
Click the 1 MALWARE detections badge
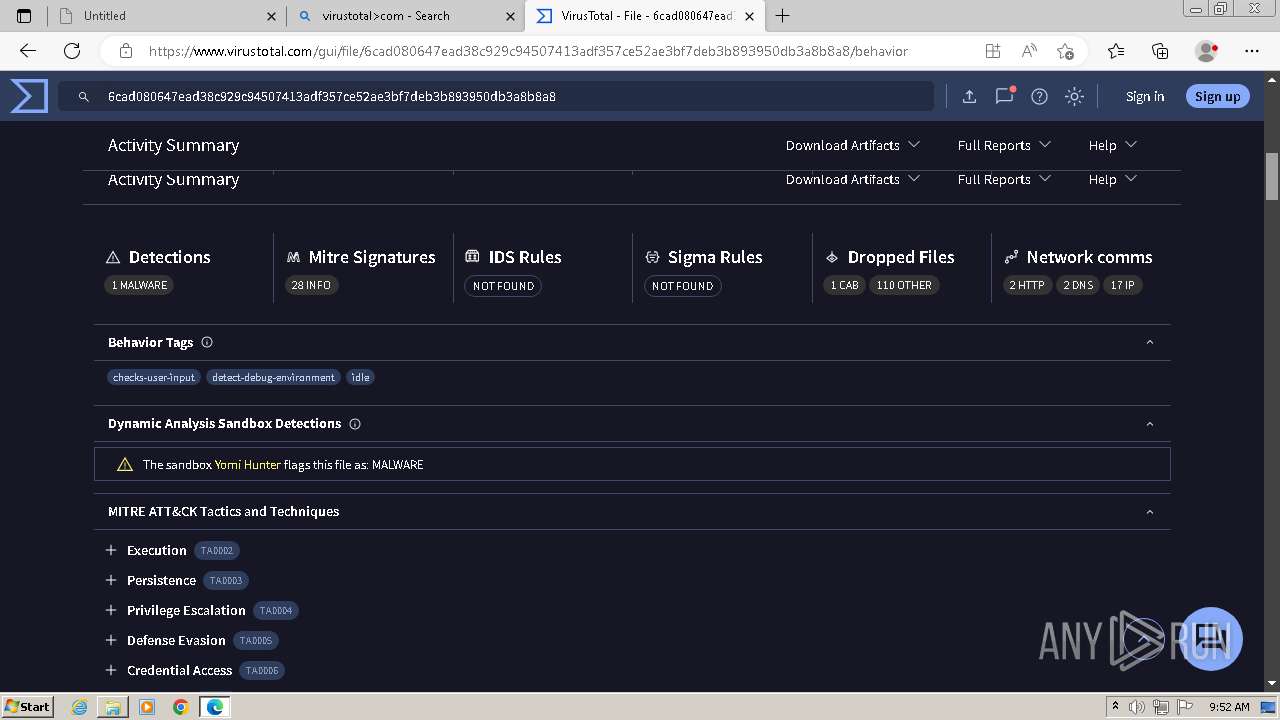click(139, 285)
